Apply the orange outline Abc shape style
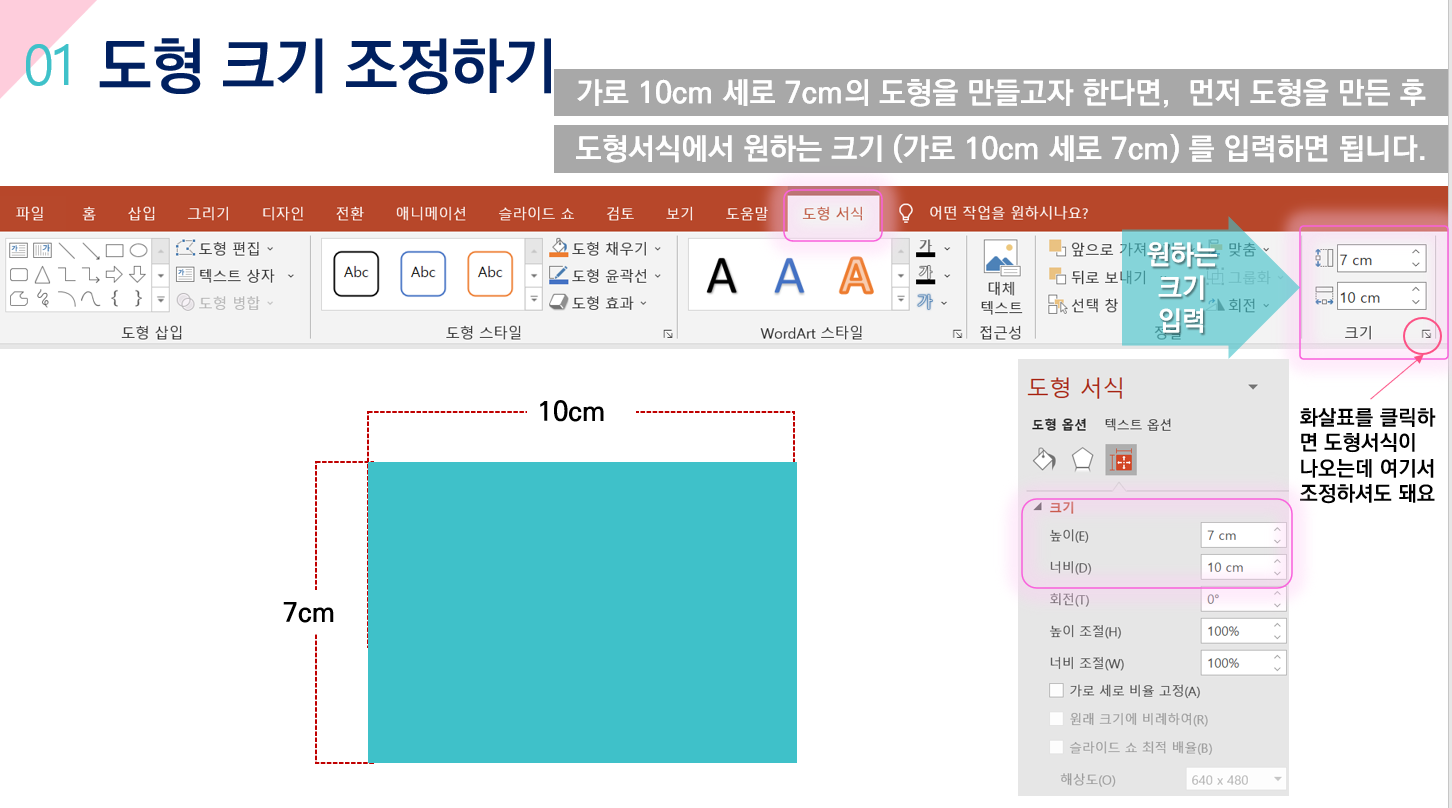 click(x=490, y=273)
